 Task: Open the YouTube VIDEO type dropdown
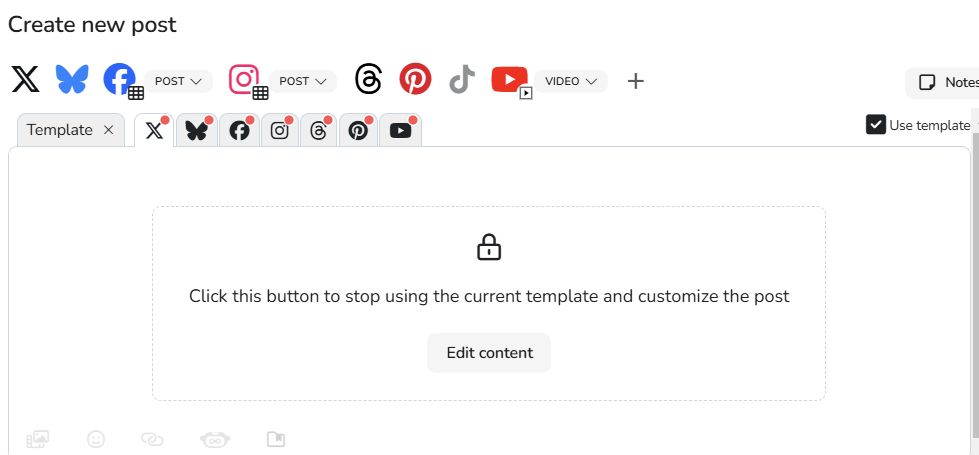(571, 81)
